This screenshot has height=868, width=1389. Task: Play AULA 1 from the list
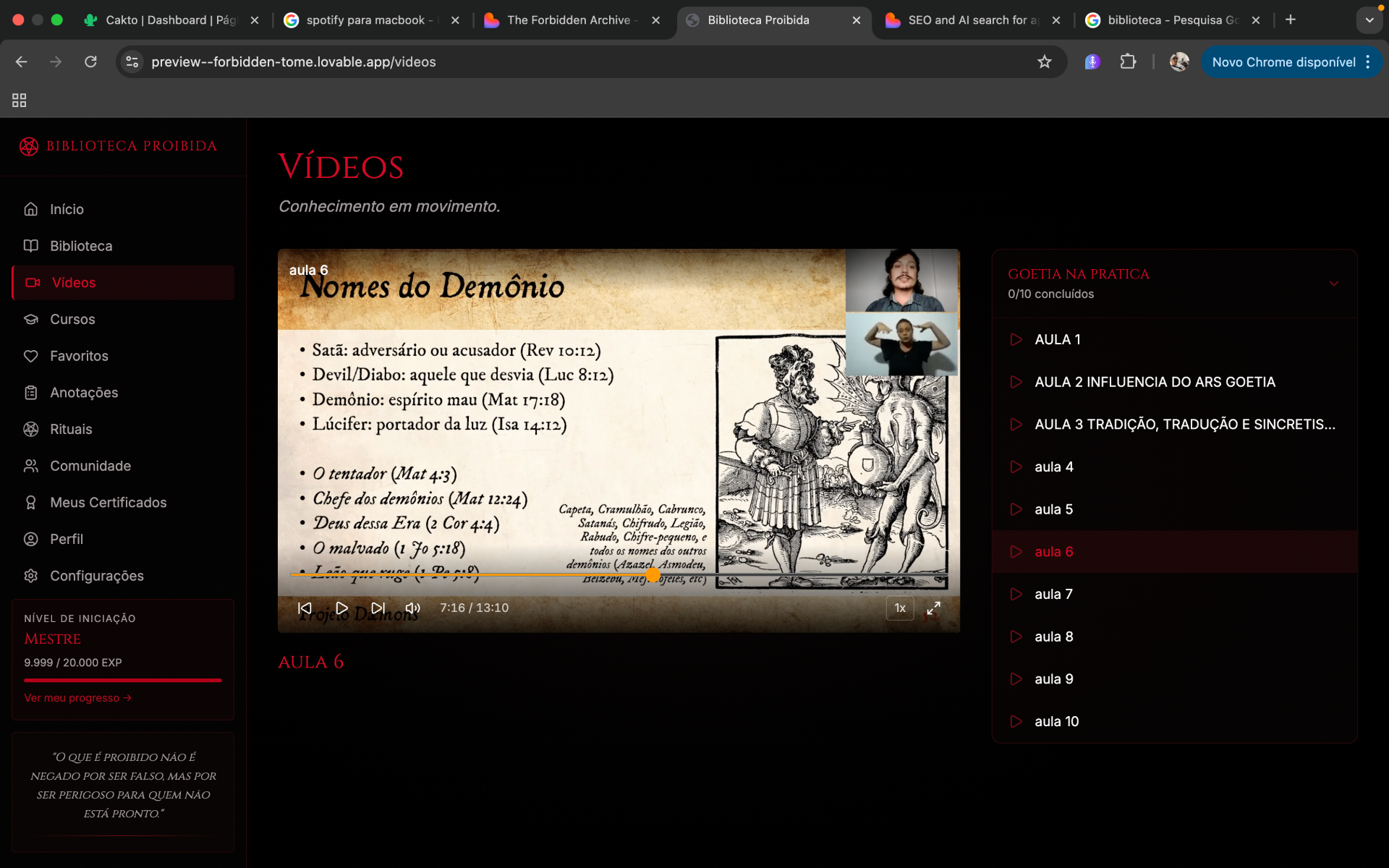(1175, 339)
